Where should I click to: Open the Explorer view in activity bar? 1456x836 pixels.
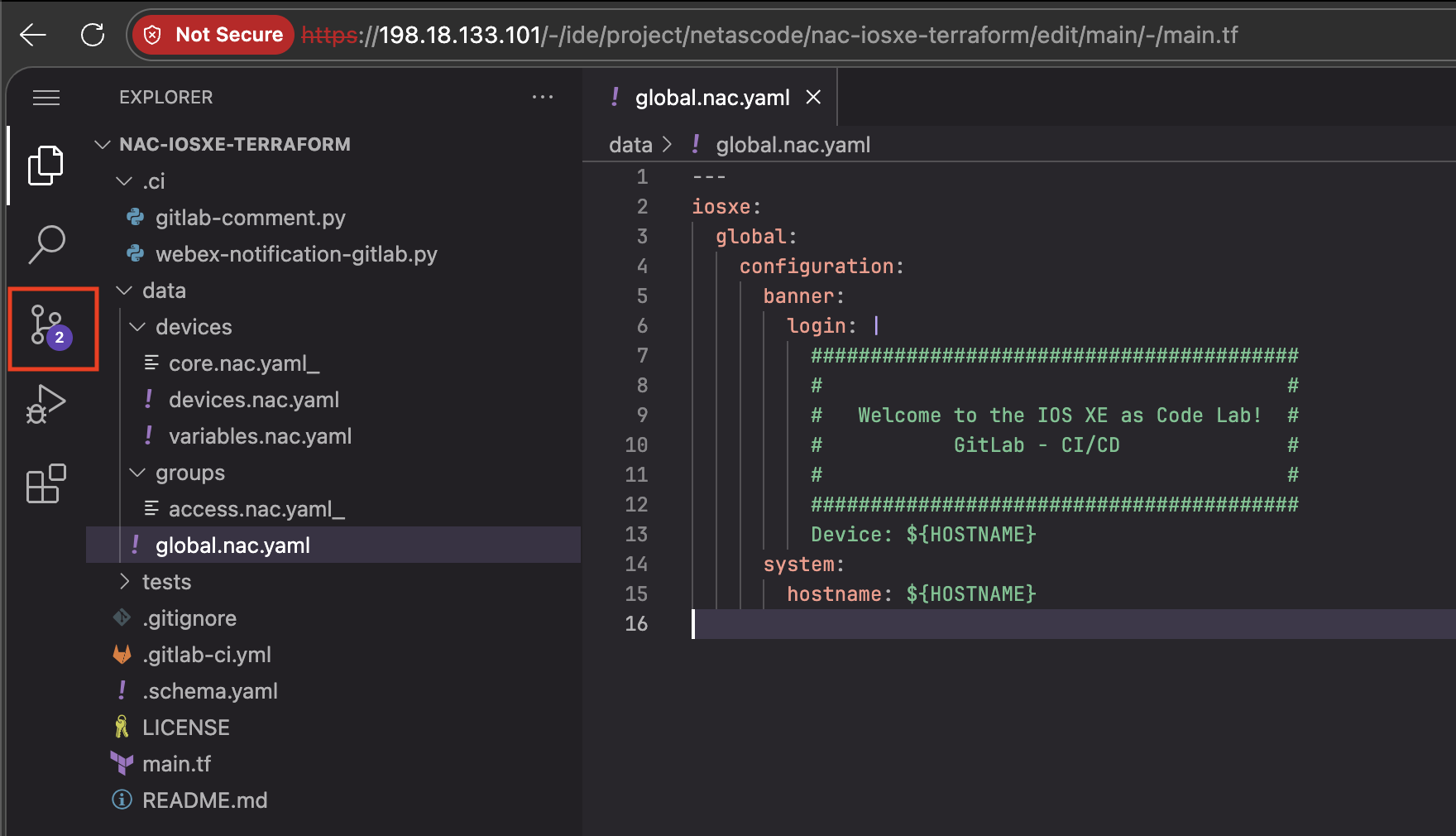[x=46, y=166]
